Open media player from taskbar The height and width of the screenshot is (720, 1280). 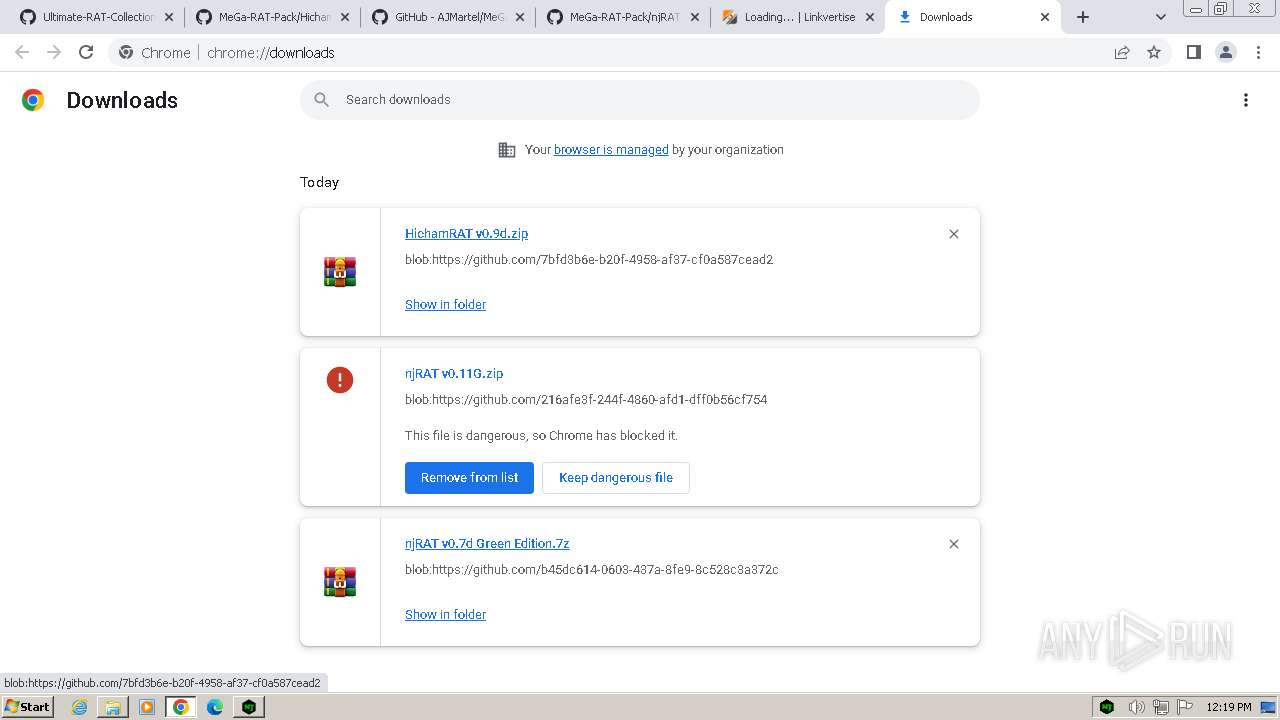tap(147, 707)
